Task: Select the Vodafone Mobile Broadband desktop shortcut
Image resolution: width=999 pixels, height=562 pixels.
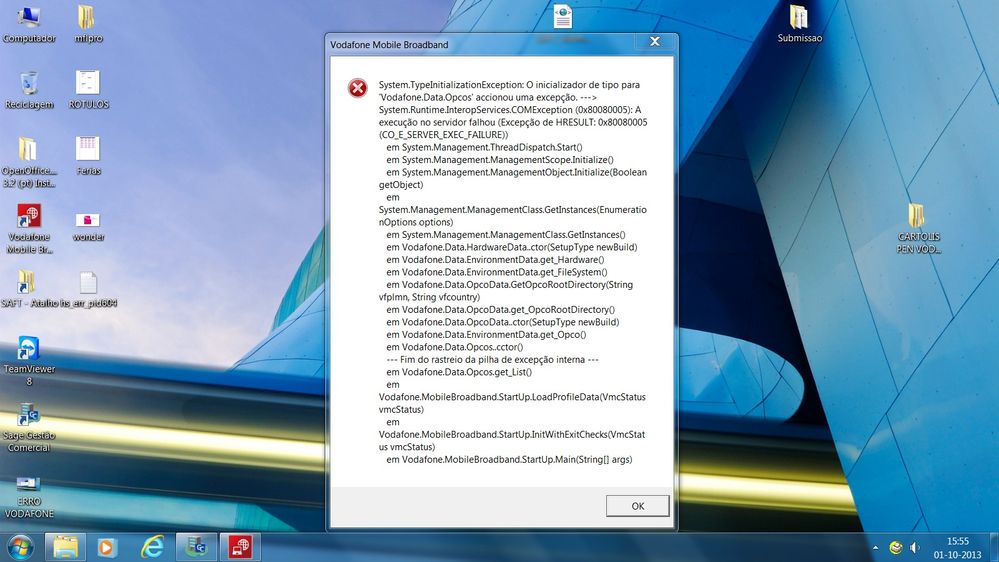Action: (x=29, y=218)
